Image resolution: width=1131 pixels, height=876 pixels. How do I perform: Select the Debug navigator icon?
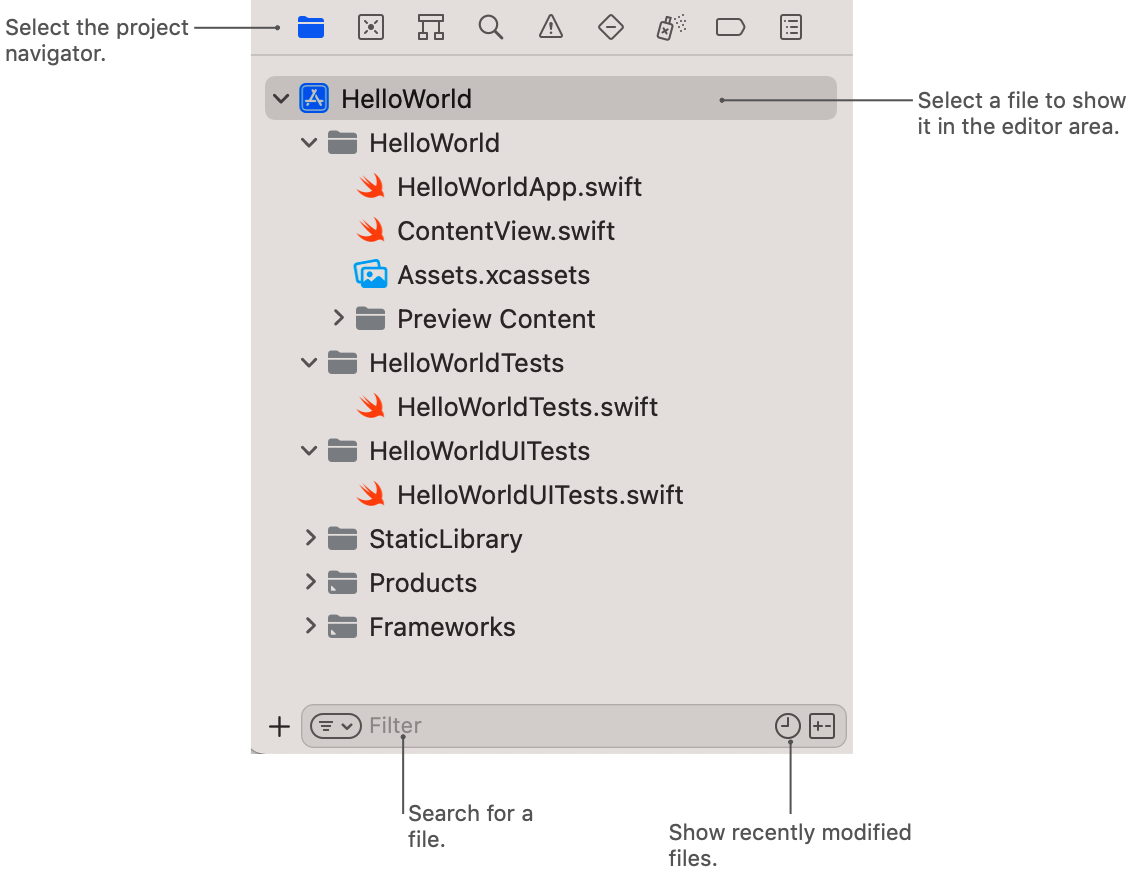click(x=671, y=27)
